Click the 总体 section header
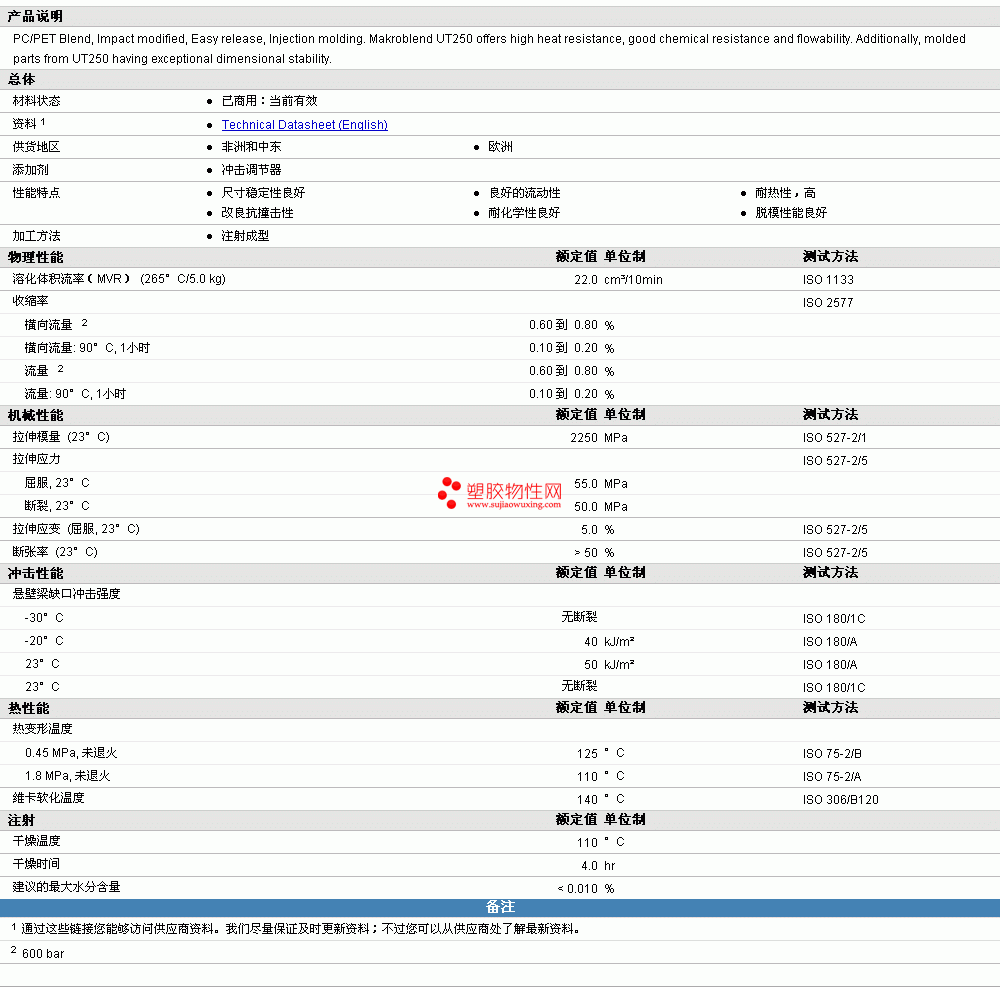 coord(21,80)
